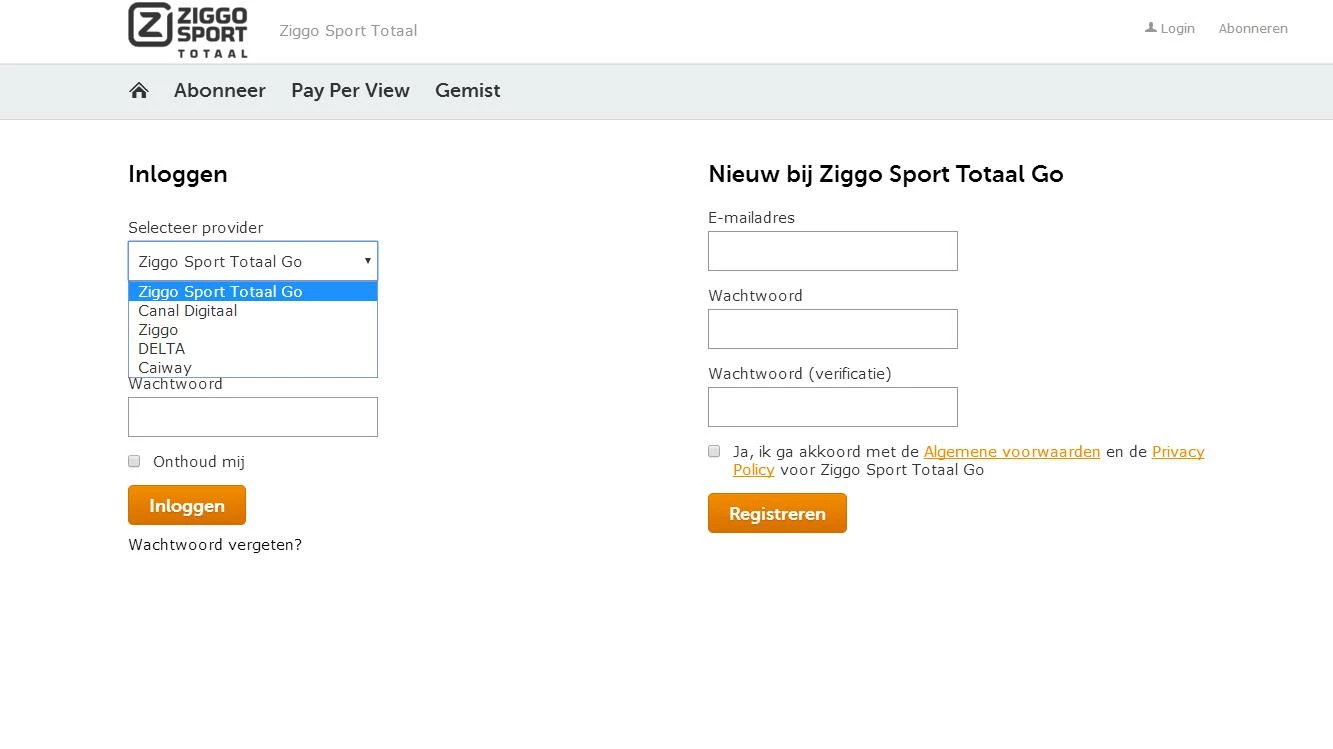Select Canal Digitaal from the provider list
Viewport: 1333px width, 749px height.
click(187, 310)
